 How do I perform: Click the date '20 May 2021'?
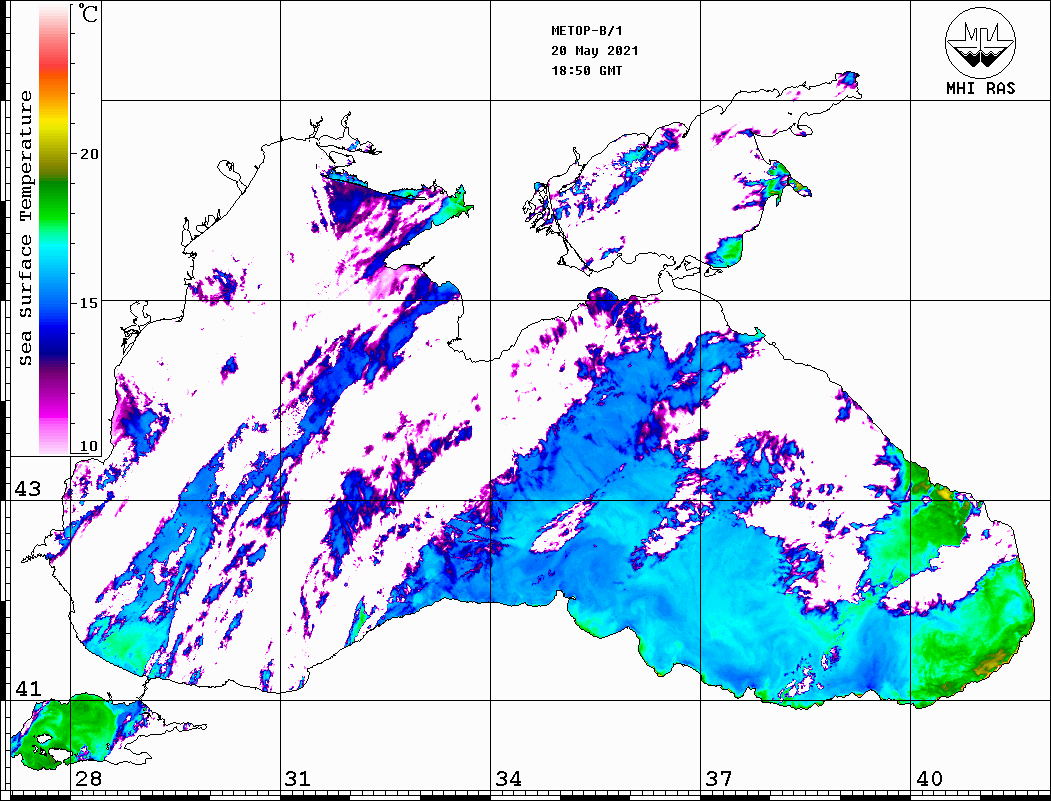point(595,51)
